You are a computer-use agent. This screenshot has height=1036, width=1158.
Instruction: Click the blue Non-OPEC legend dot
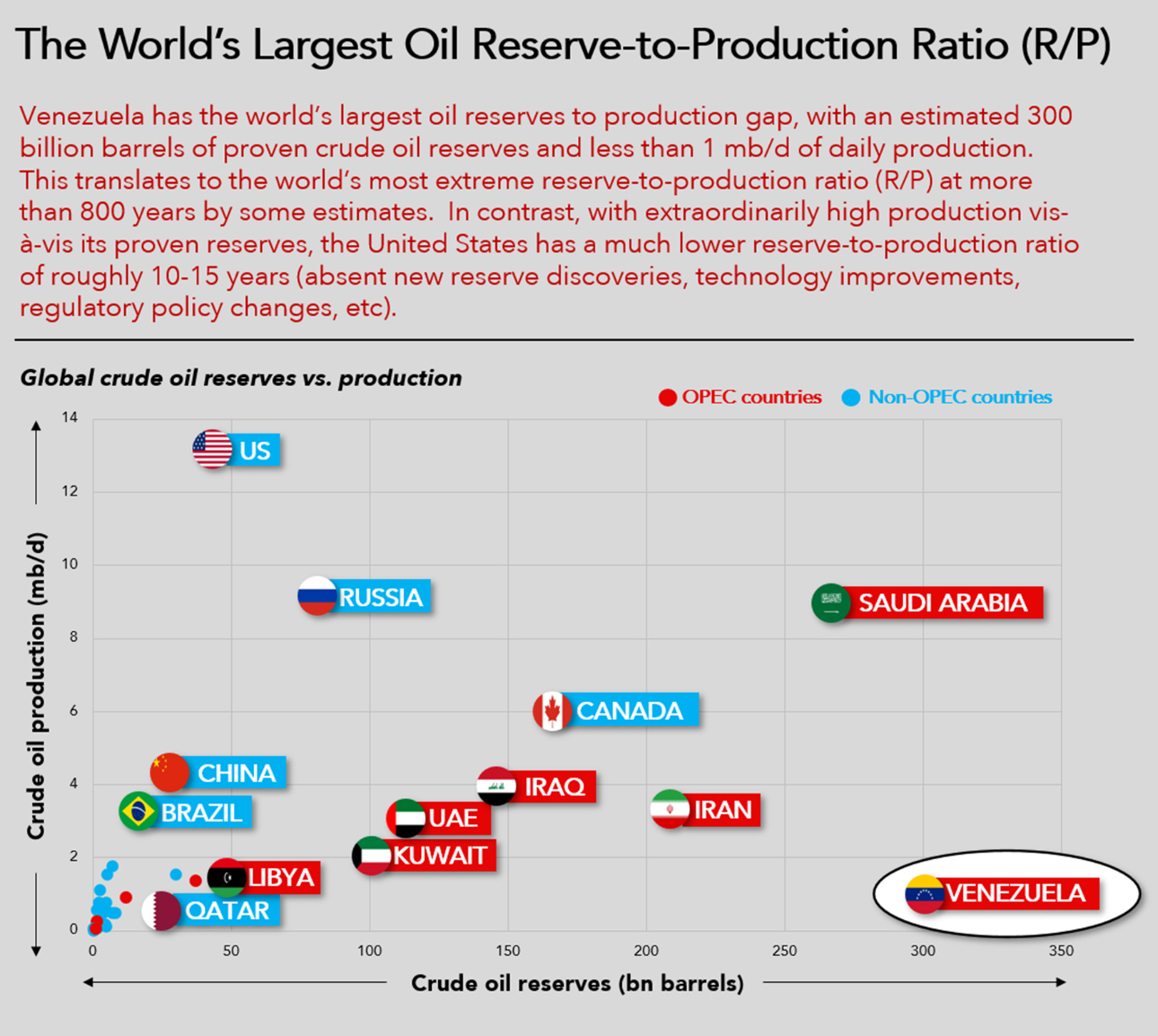coord(851,398)
